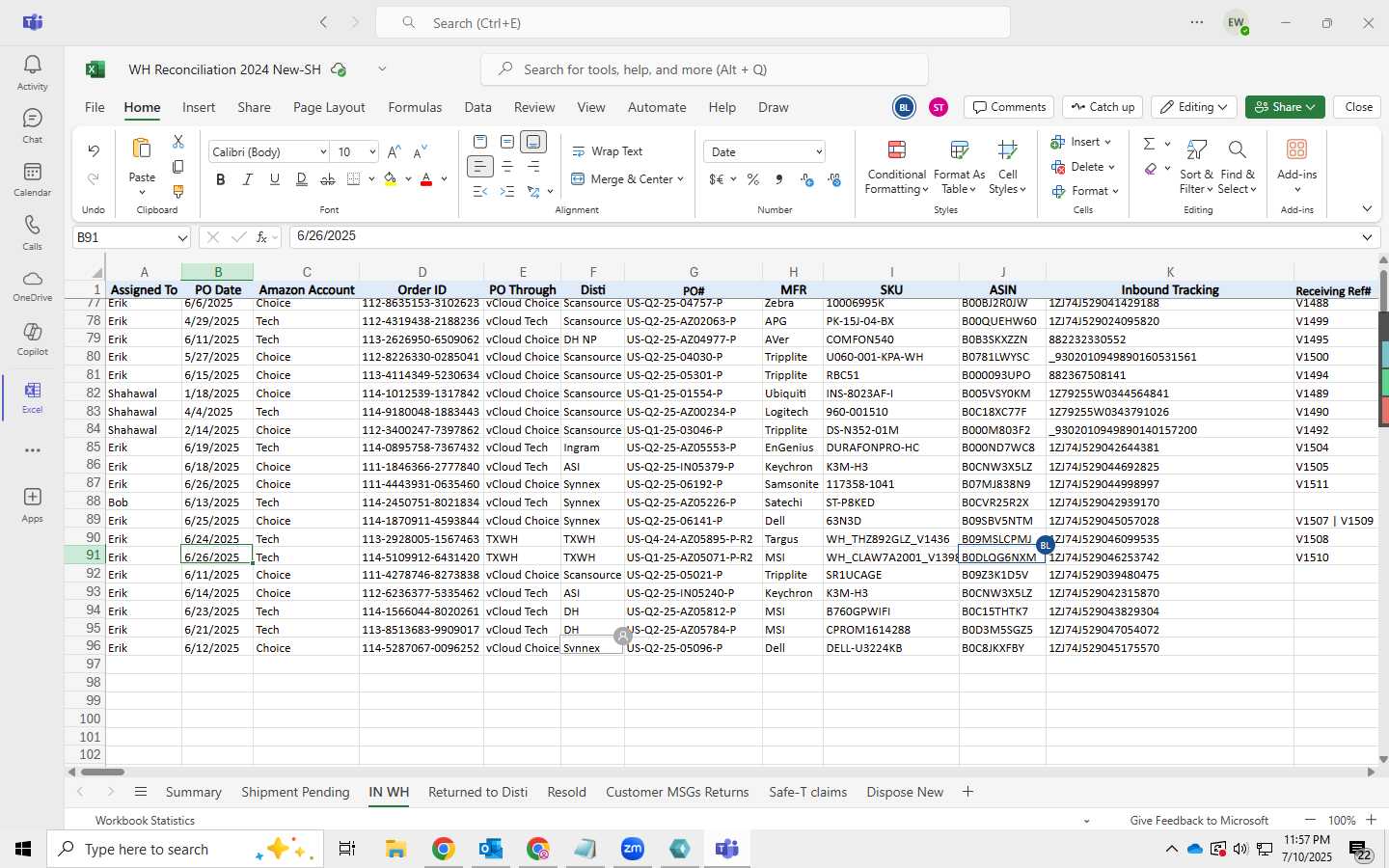
Task: Apply Comma Style number format
Action: (778, 179)
